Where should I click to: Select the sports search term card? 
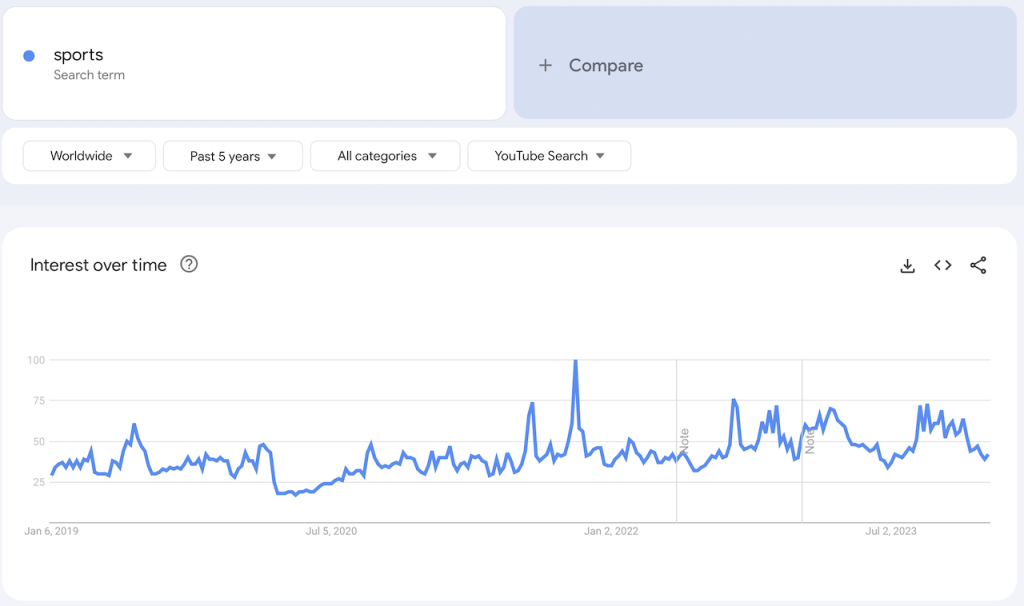[x=255, y=63]
